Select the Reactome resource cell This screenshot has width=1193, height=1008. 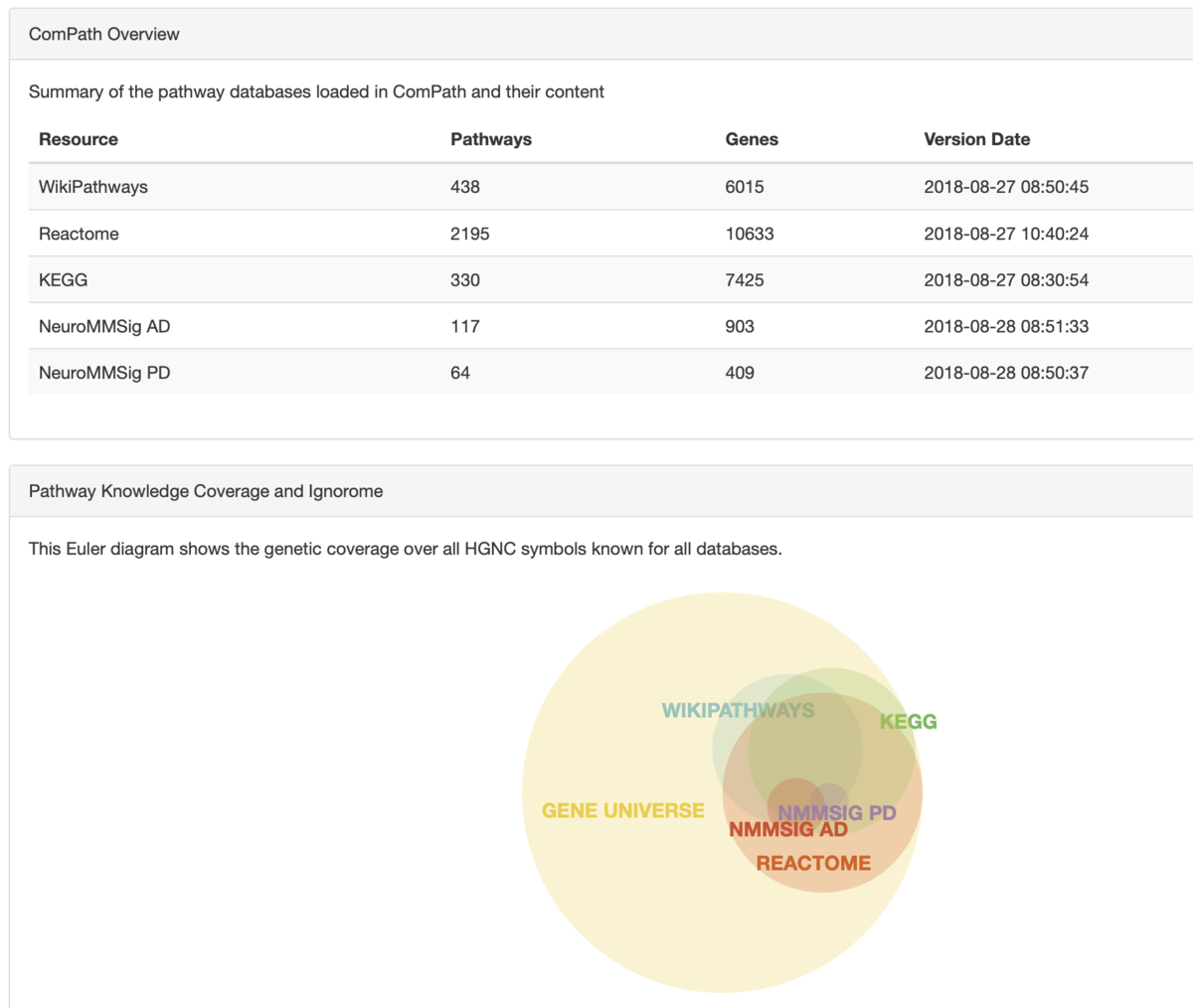coord(79,234)
